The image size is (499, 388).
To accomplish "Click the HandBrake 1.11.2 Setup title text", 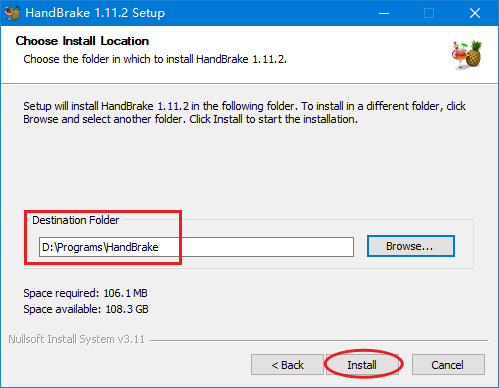I will (x=95, y=13).
